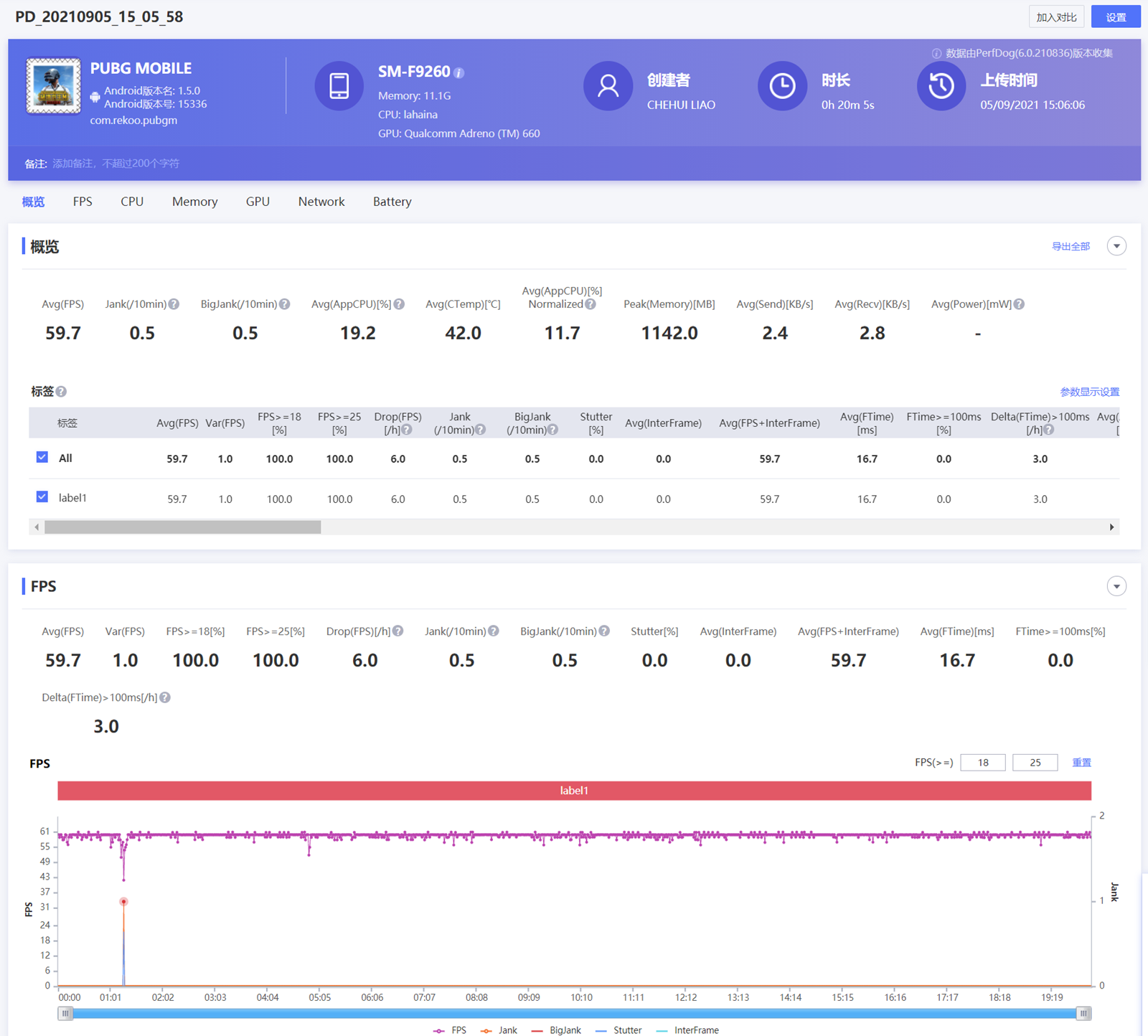Image resolution: width=1148 pixels, height=1036 pixels.
Task: Click the info icon beside SM-F9260
Action: click(459, 73)
